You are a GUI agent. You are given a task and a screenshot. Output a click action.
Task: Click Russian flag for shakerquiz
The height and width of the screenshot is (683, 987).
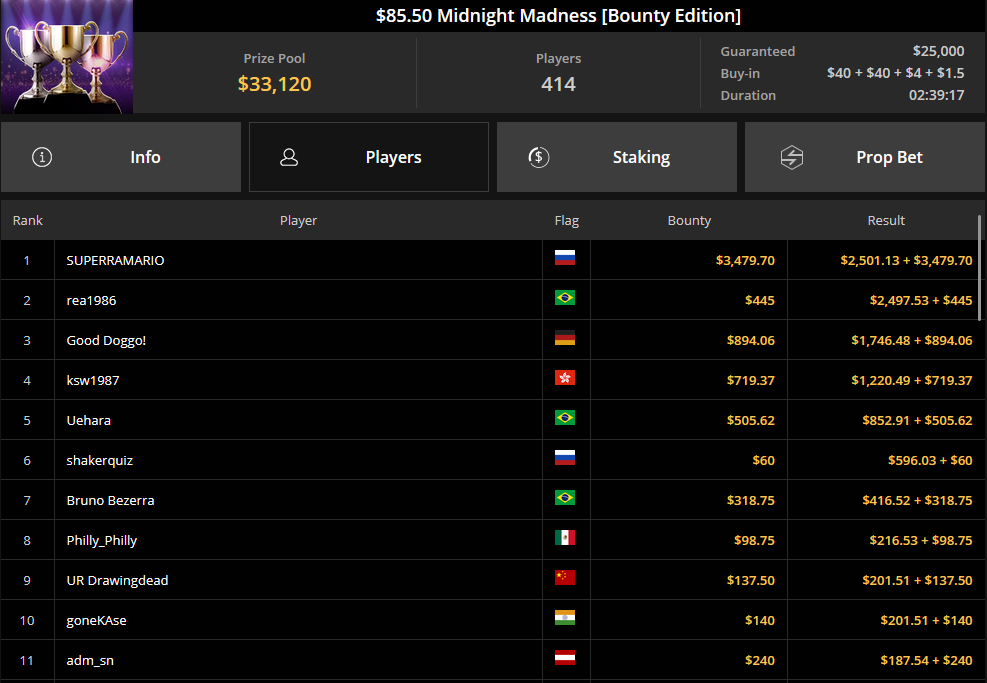pos(565,458)
